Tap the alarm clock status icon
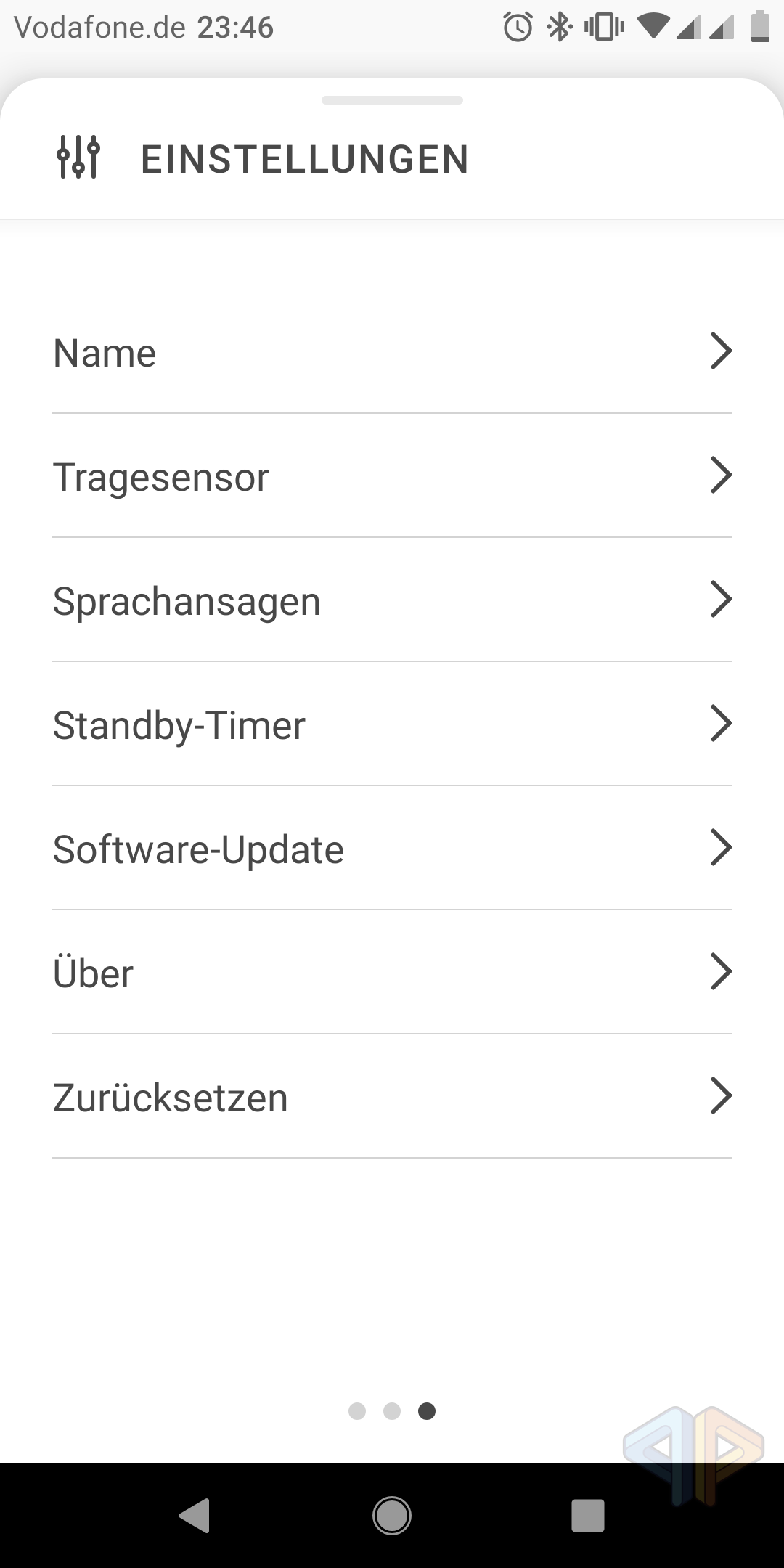The height and width of the screenshot is (1568, 784). (x=518, y=28)
